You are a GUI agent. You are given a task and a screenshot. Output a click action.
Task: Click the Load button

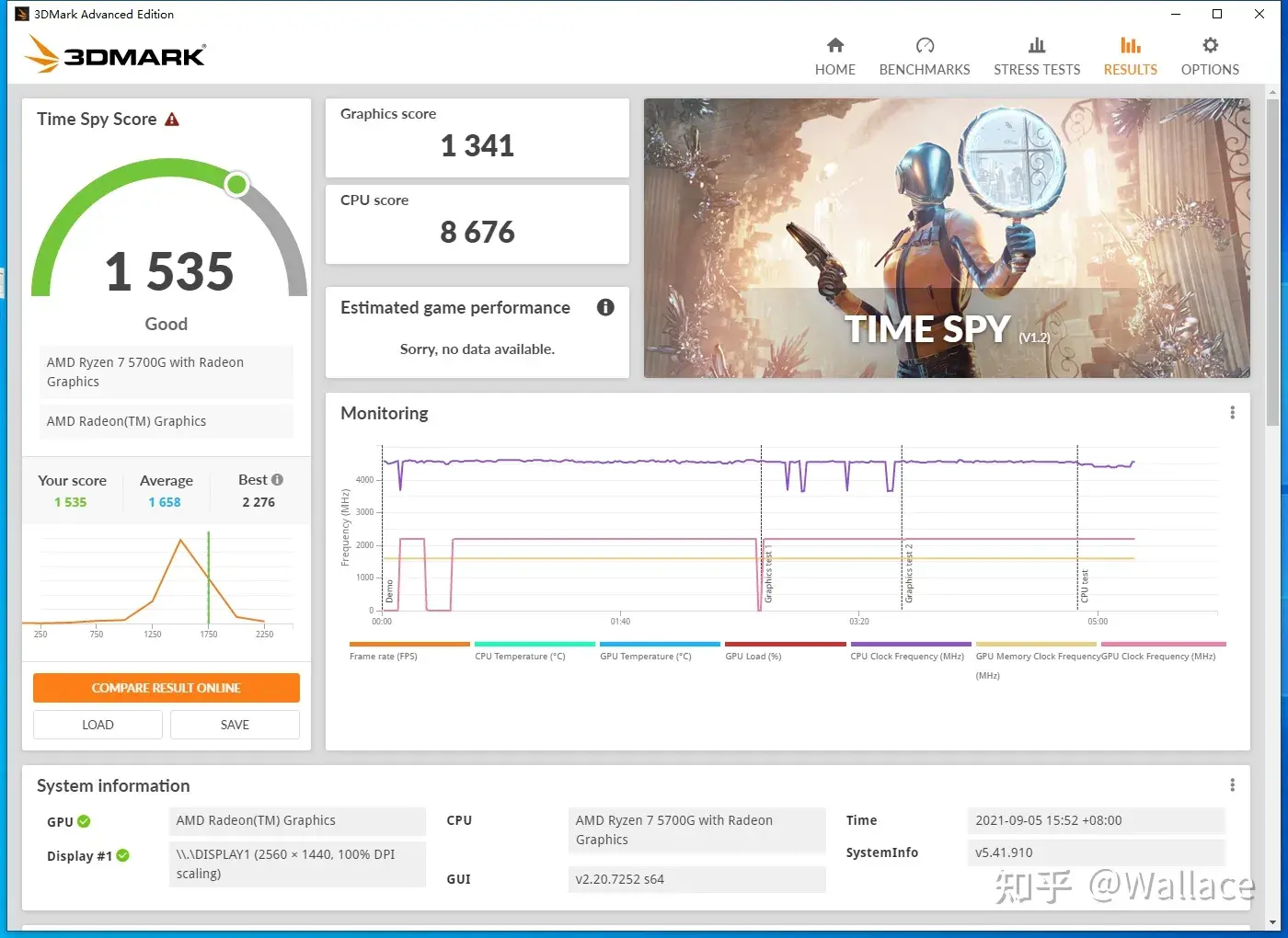[98, 725]
